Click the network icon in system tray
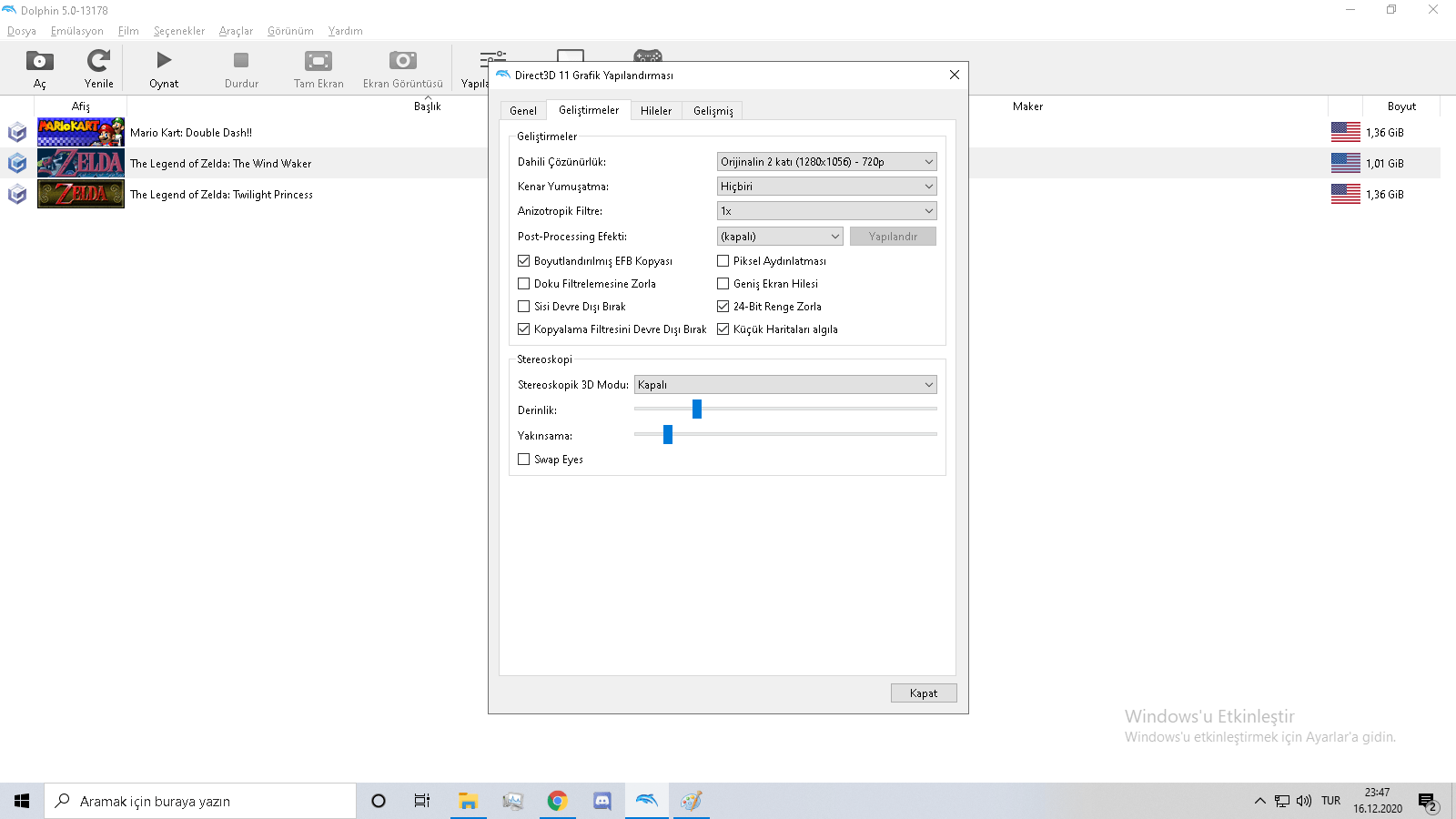 1282,801
